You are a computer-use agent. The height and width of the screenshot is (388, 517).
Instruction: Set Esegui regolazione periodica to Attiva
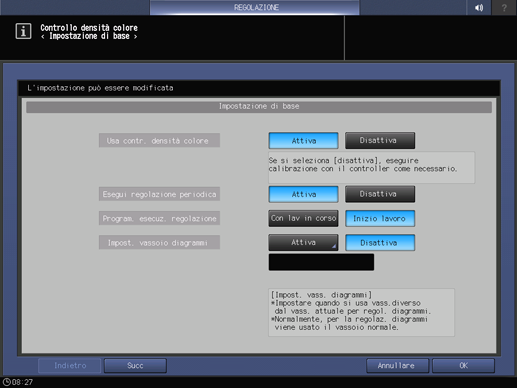point(303,194)
